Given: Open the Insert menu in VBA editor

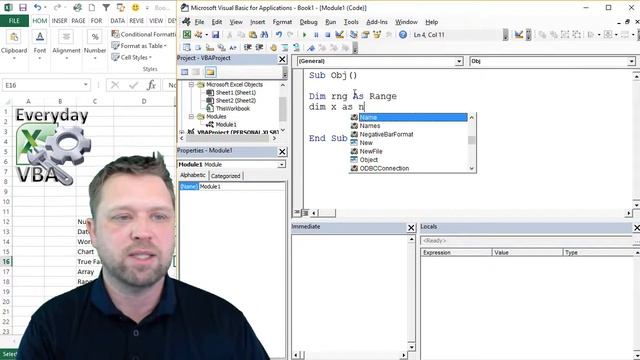Looking at the screenshot, I should tap(258, 22).
